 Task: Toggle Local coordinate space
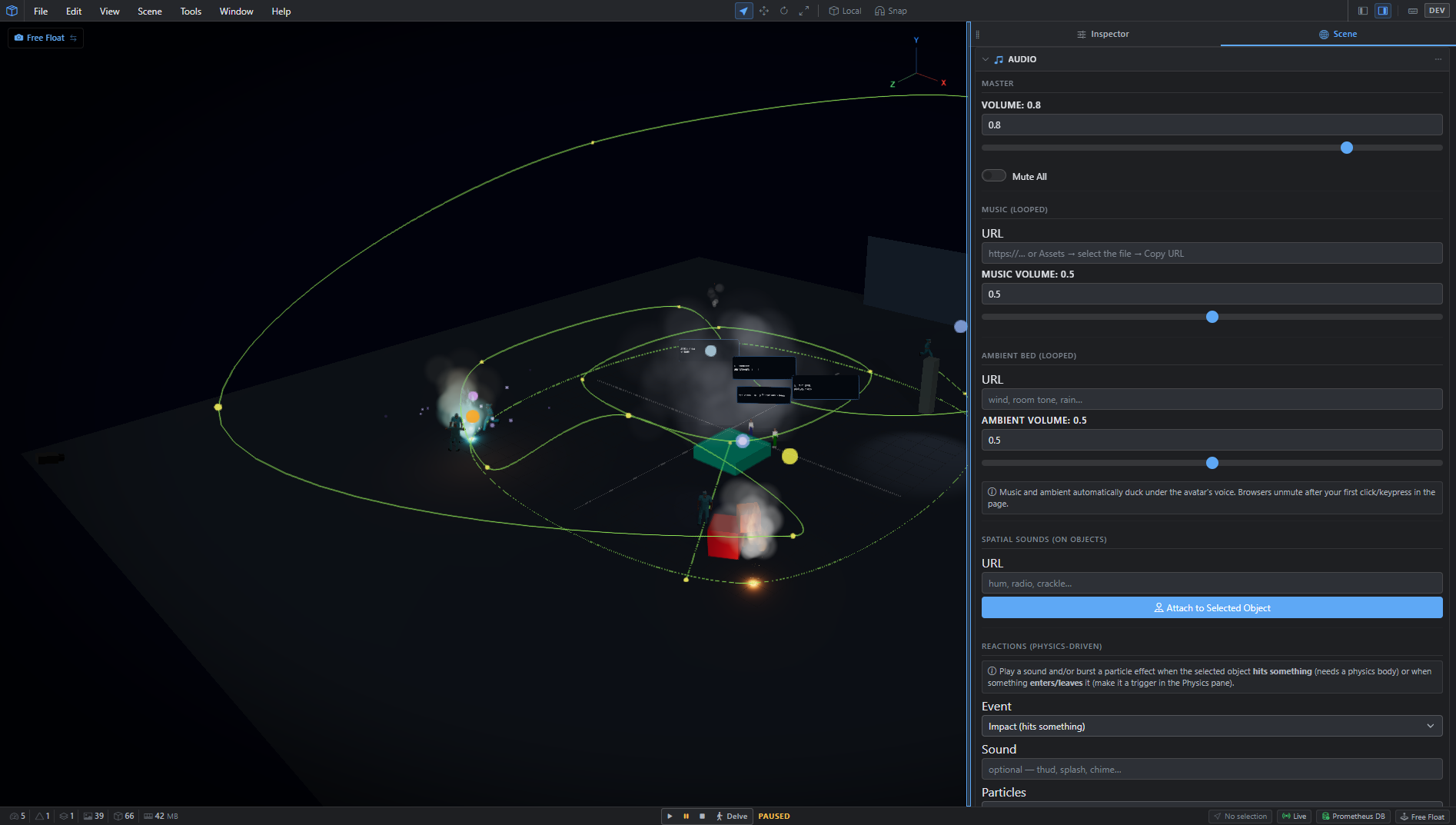[845, 11]
